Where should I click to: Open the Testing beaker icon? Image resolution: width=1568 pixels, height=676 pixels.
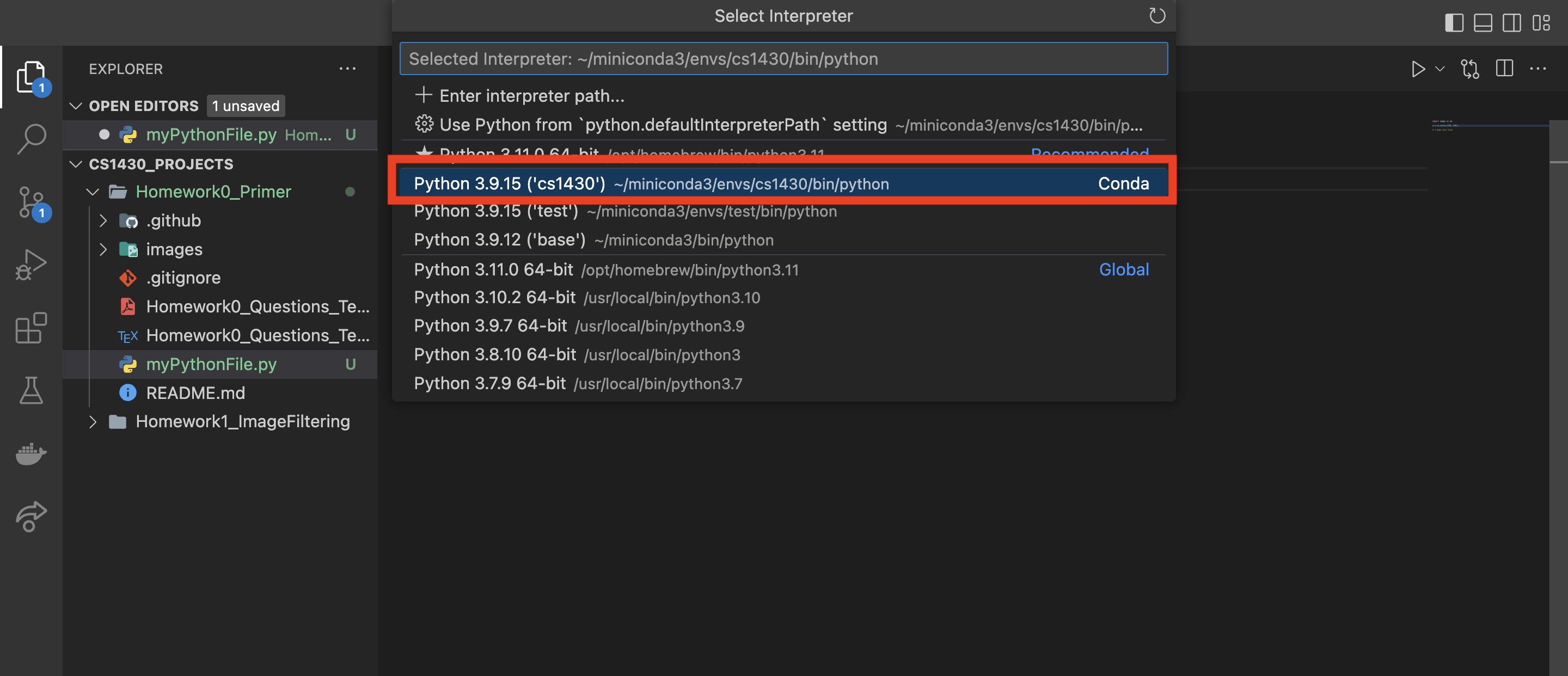tap(30, 390)
